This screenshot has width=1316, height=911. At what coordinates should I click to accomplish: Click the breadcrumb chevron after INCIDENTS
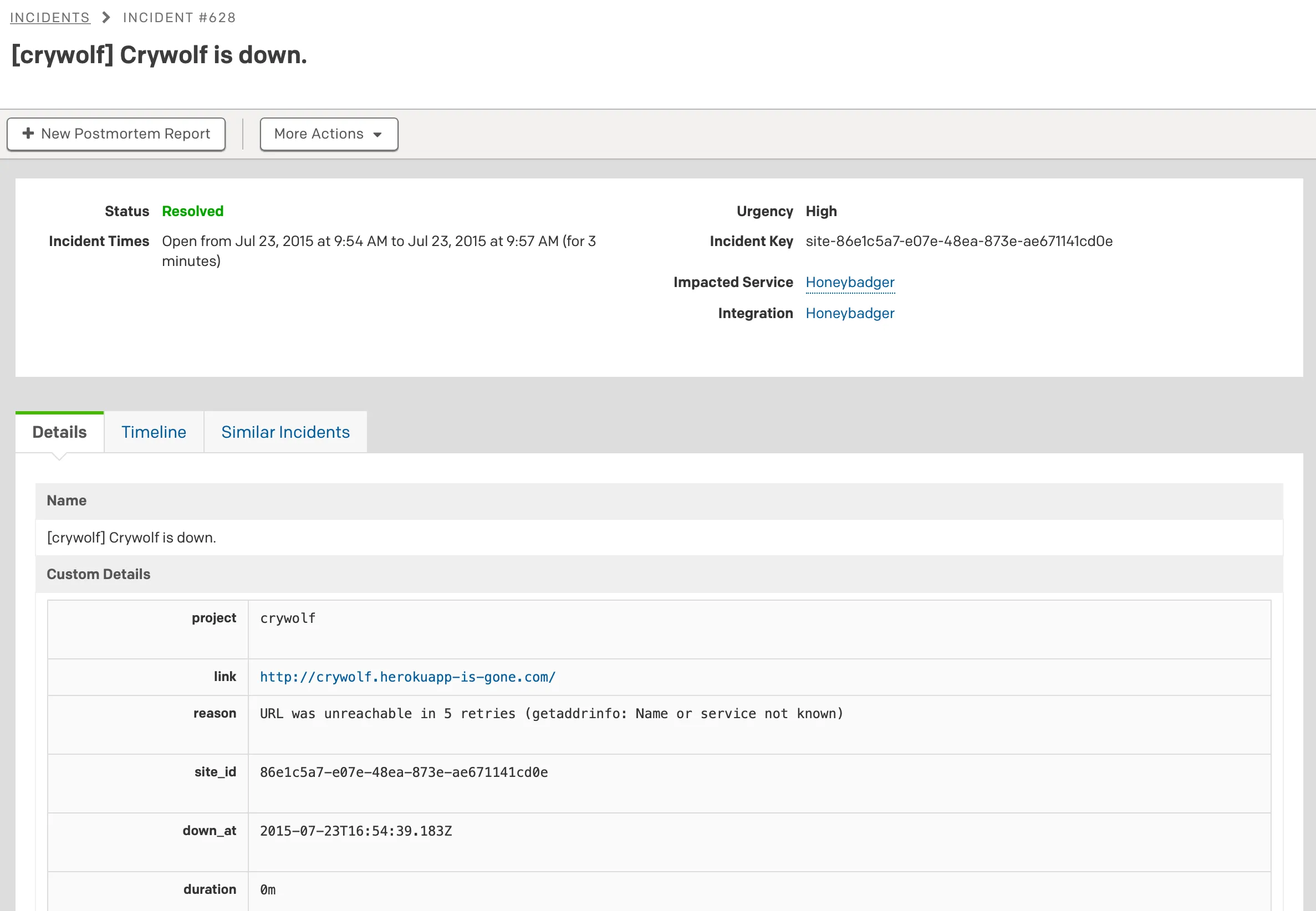point(105,17)
